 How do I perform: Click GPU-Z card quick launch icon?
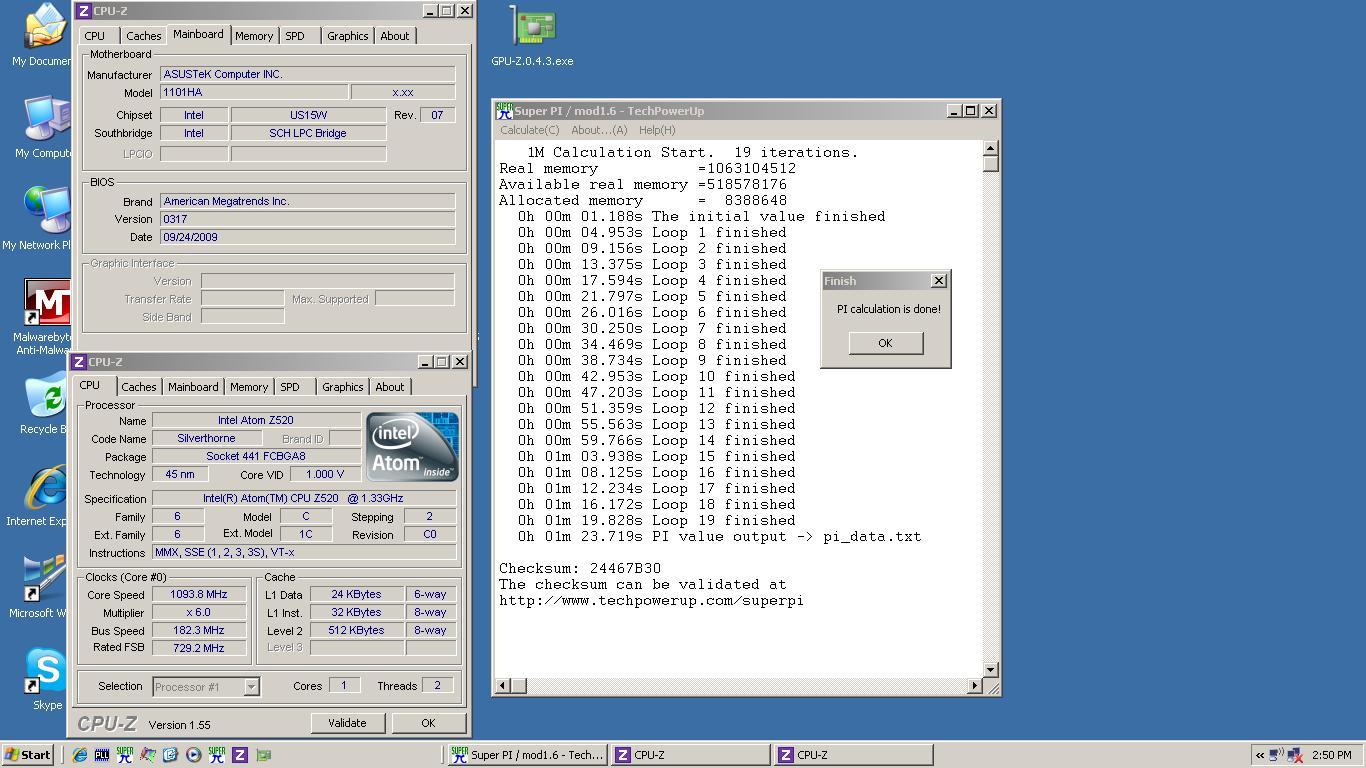264,755
